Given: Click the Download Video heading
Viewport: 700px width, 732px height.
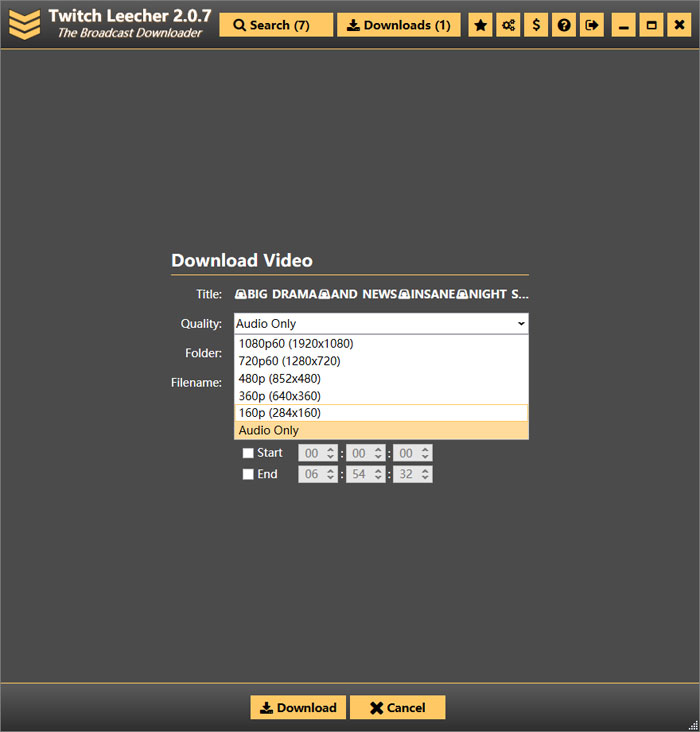Looking at the screenshot, I should click(242, 260).
